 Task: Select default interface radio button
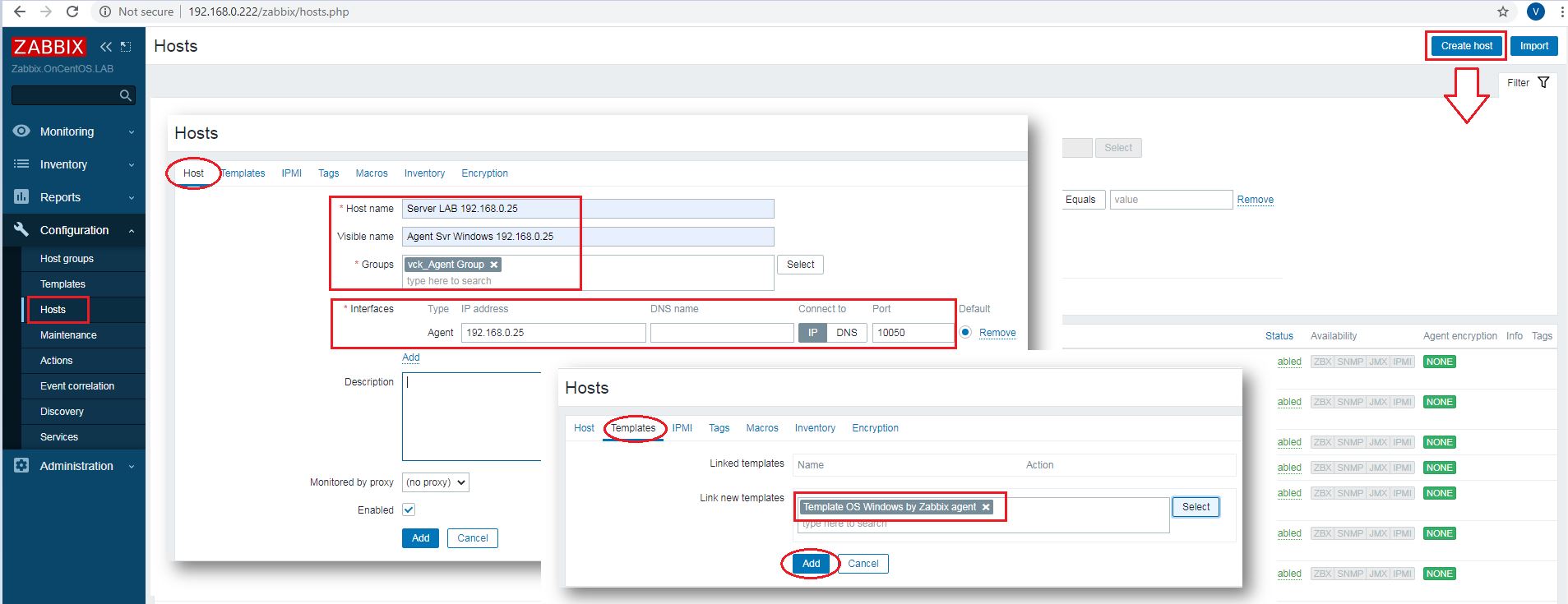coord(965,332)
